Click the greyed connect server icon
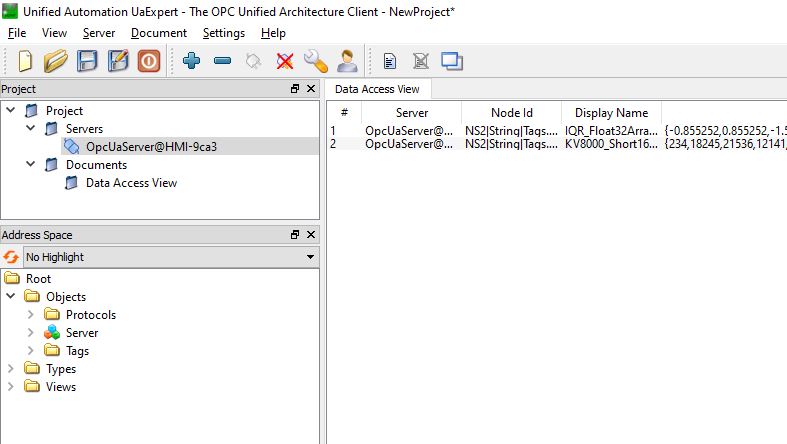This screenshot has height=444, width=787. point(253,61)
